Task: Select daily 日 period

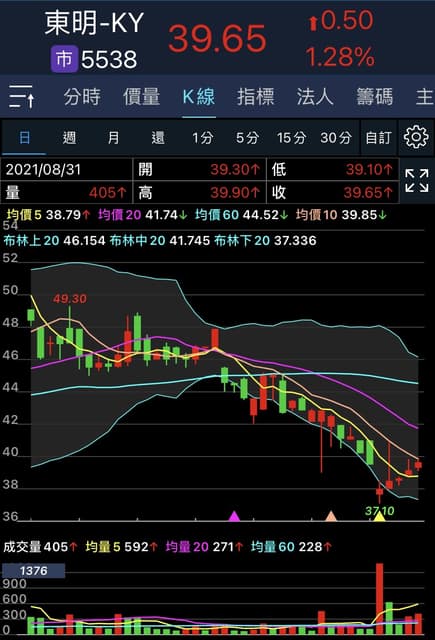Action: pos(24,138)
